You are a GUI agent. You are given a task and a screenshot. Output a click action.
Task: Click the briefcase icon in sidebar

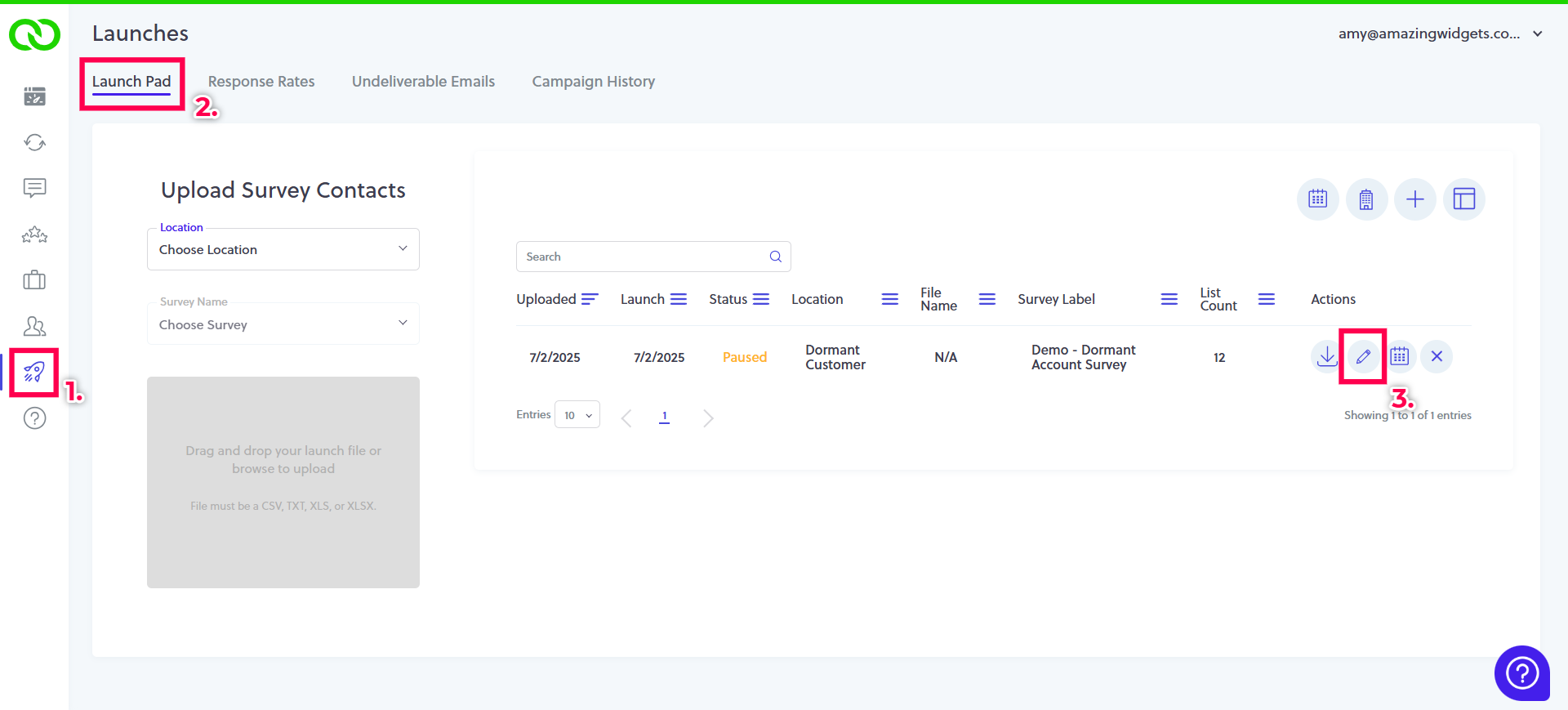(x=34, y=280)
